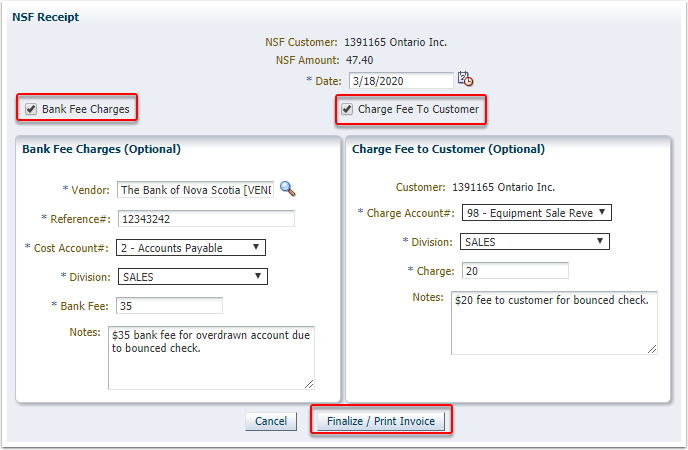Edit the bank fee Notes text area
688x450 pixels.
(211, 358)
